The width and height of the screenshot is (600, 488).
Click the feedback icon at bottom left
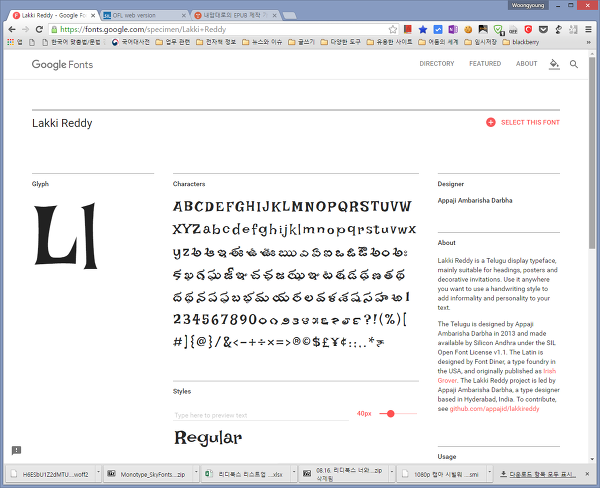[16, 450]
